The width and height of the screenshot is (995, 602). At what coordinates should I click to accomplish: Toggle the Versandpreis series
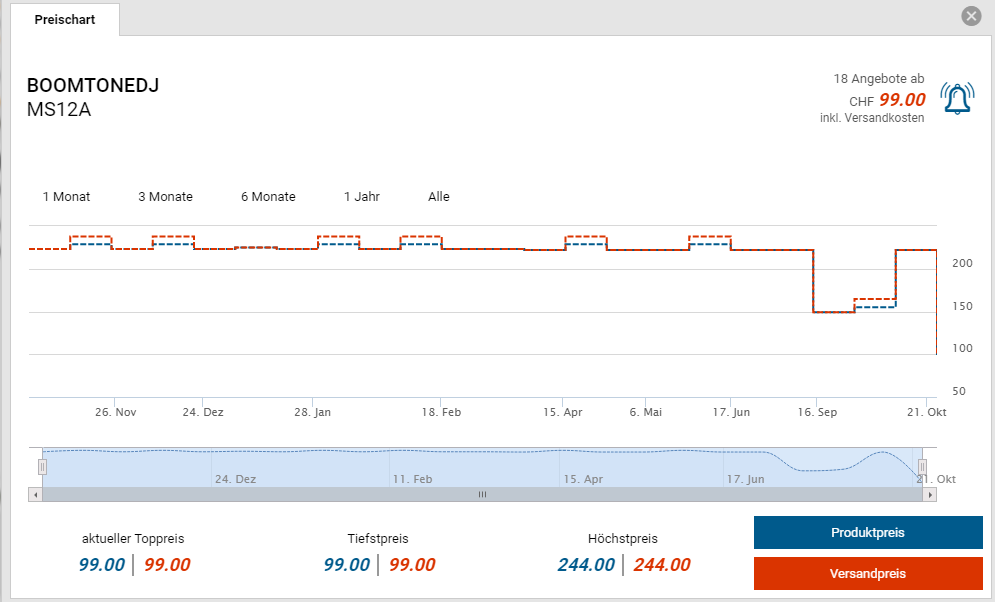tap(867, 574)
